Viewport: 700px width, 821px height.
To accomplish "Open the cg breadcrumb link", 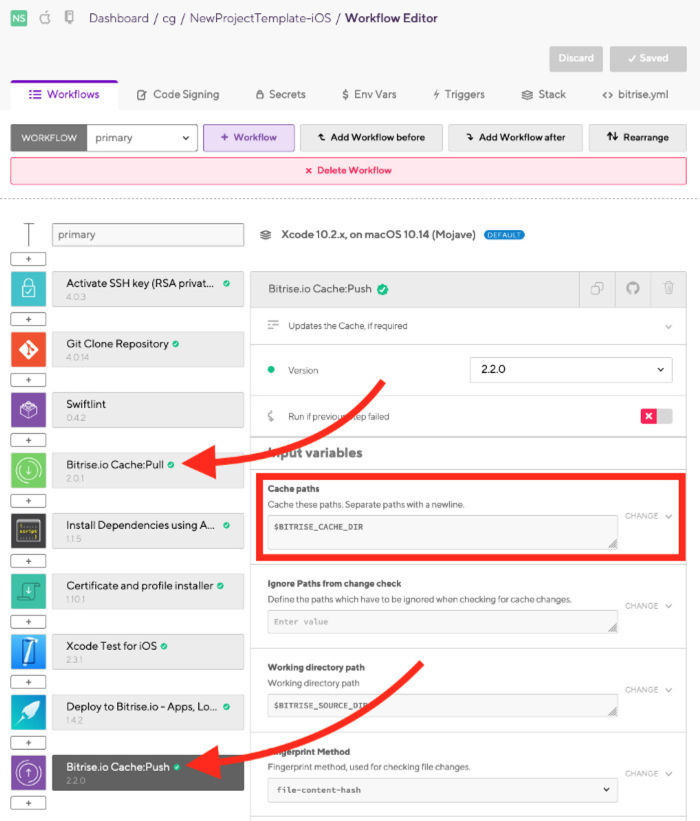I will [169, 18].
